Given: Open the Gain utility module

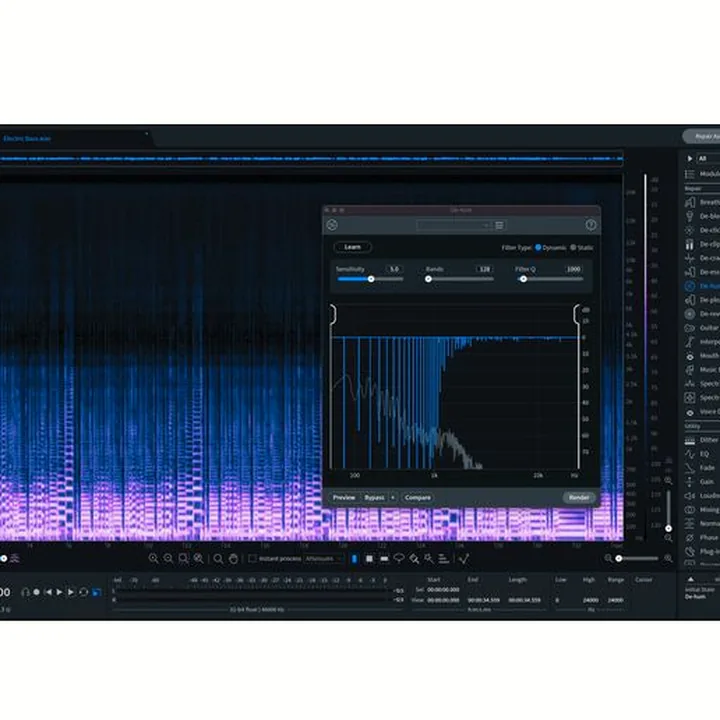Looking at the screenshot, I should click(x=702, y=482).
